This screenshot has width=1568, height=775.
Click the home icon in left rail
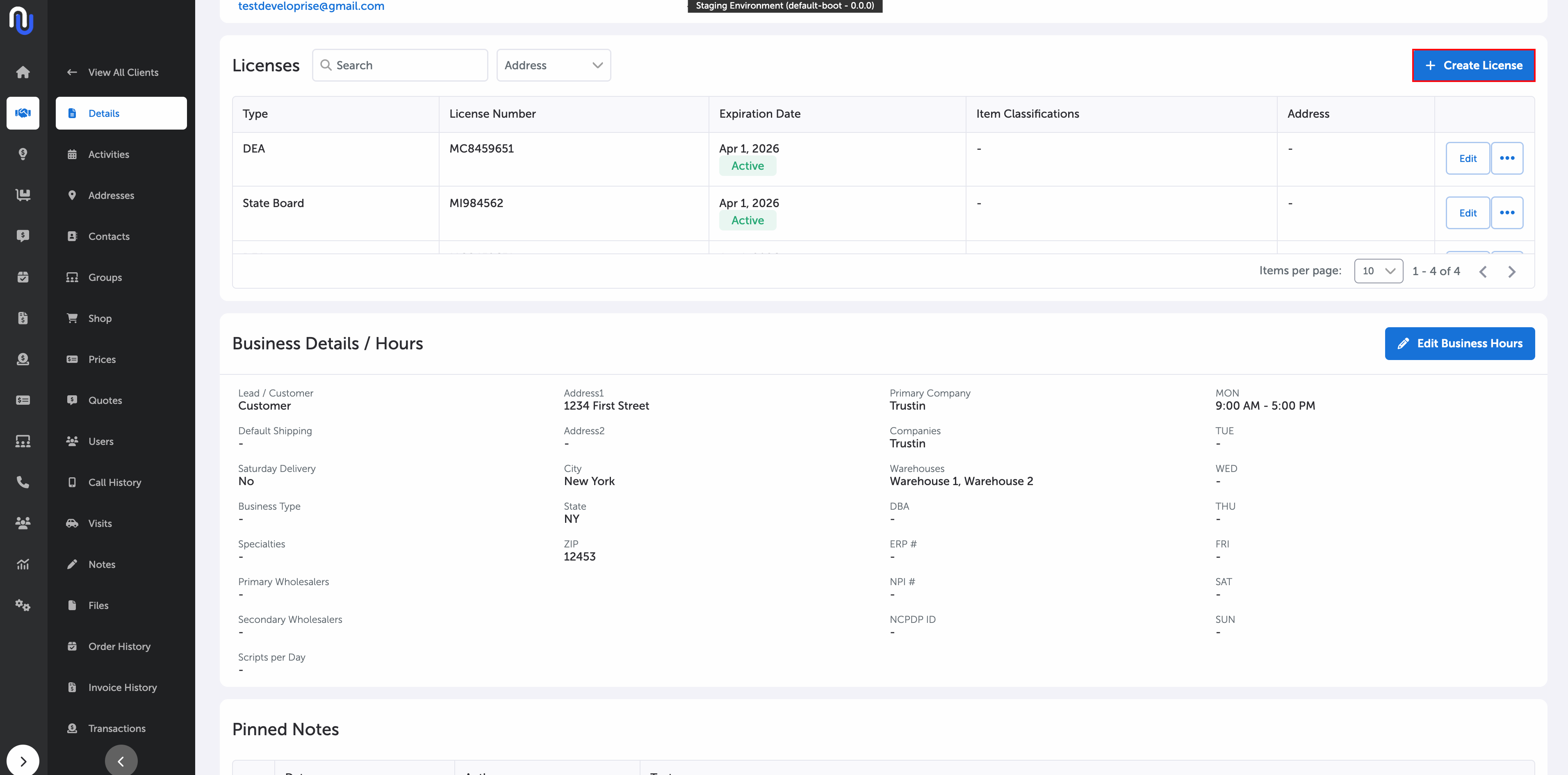23,73
